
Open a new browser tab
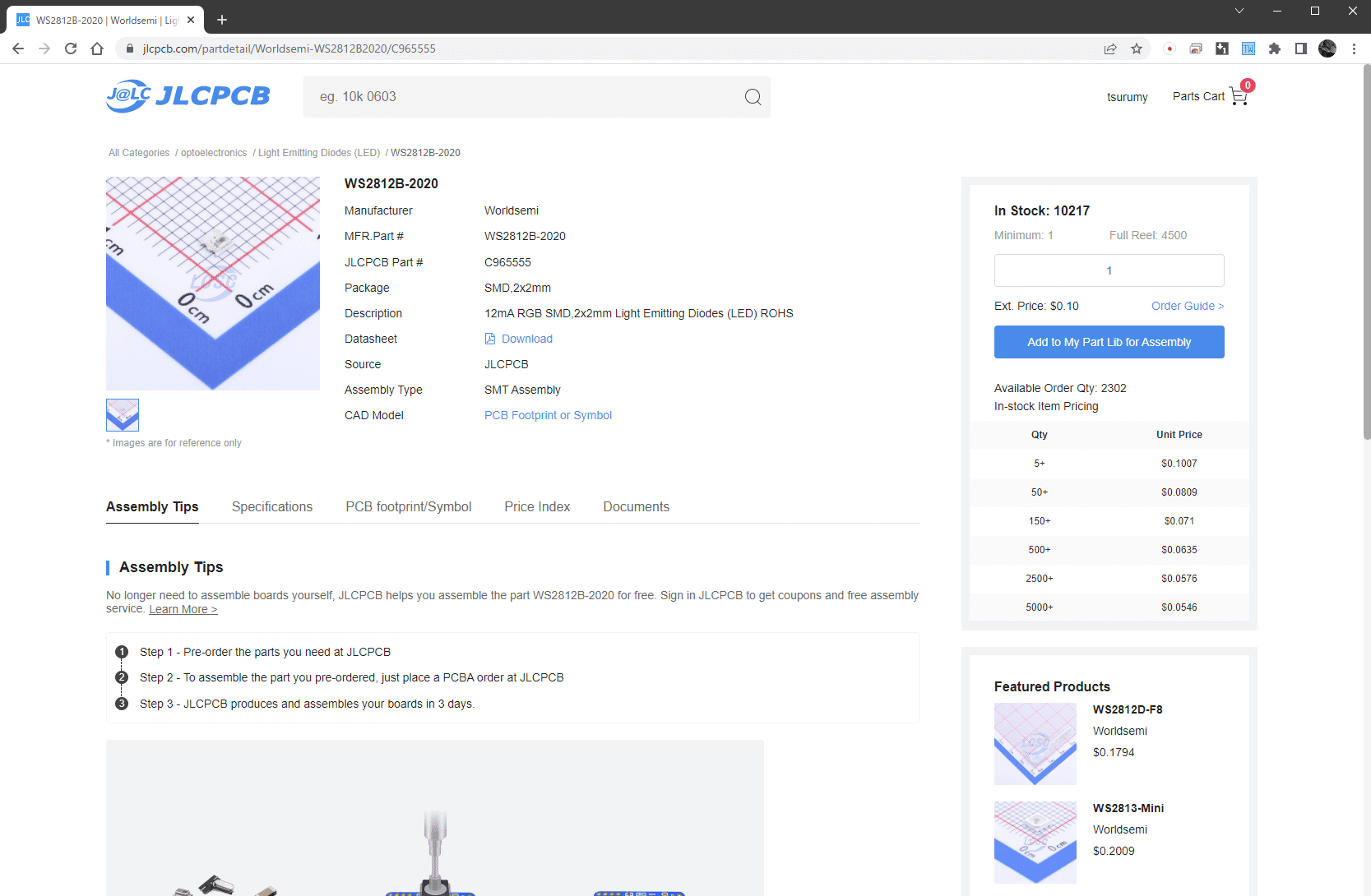222,20
